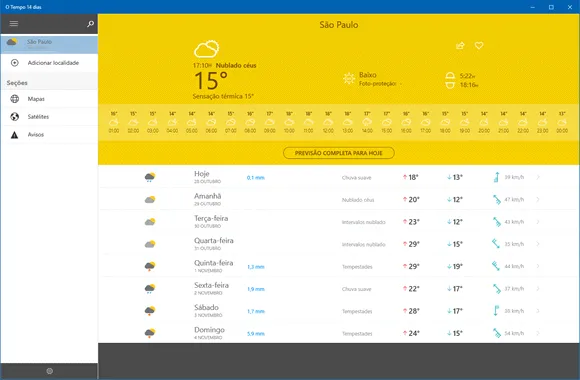Click the 5,9 mm rainfall value

[x=256, y=334]
